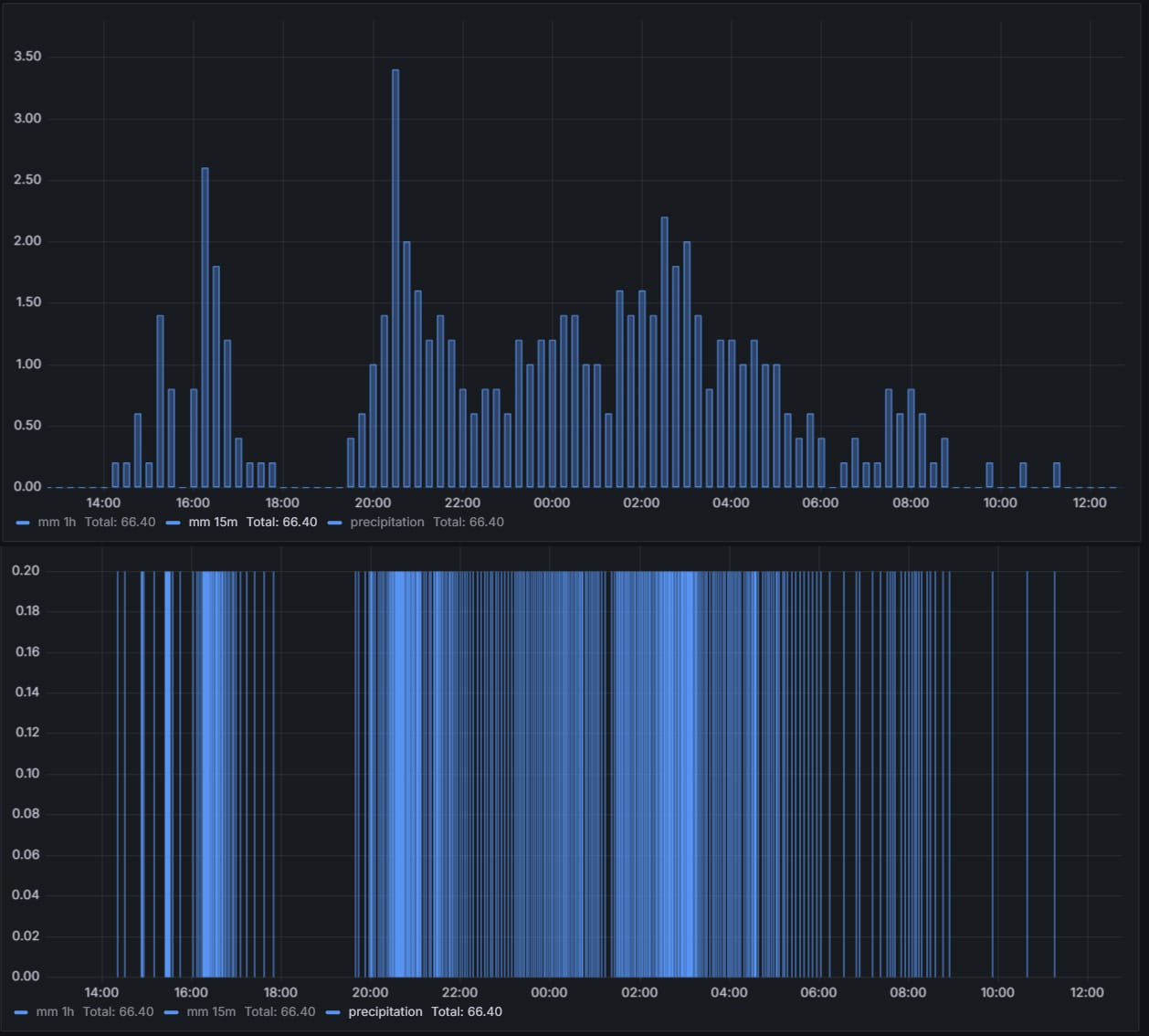Select the 2.60 peak bar after 16:00
Screen dimensions: 1149x1036
pos(205,329)
